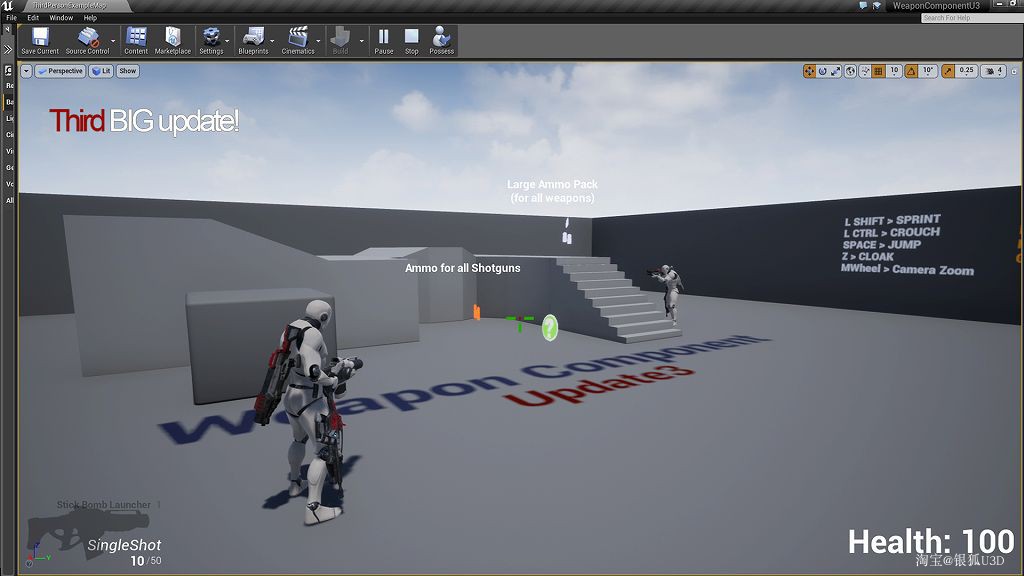Click the Possess icon
This screenshot has width=1024, height=576.
coord(440,38)
